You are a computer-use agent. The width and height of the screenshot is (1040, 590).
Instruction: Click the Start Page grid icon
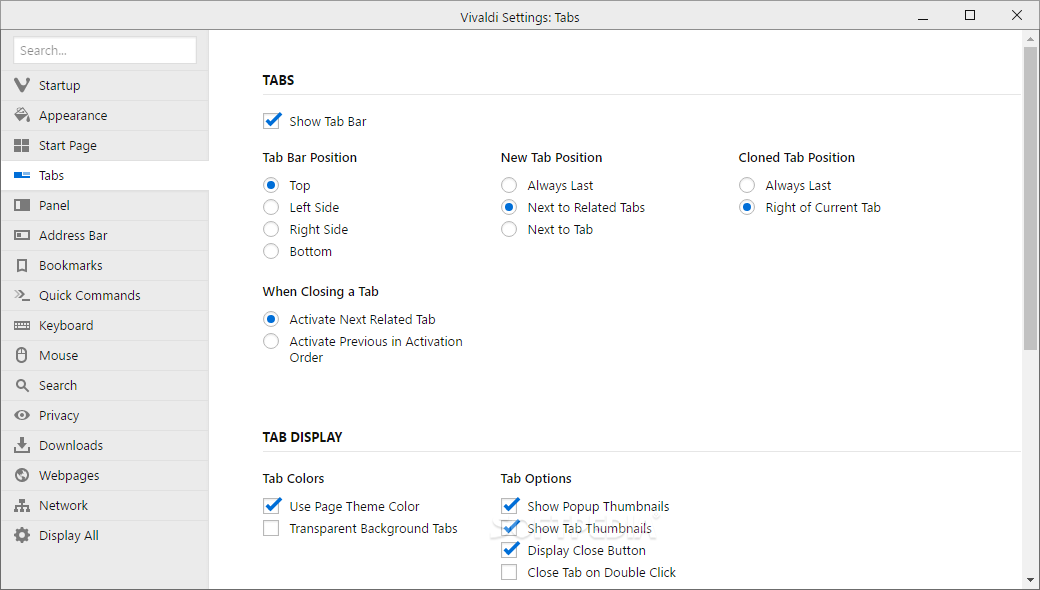coord(22,145)
